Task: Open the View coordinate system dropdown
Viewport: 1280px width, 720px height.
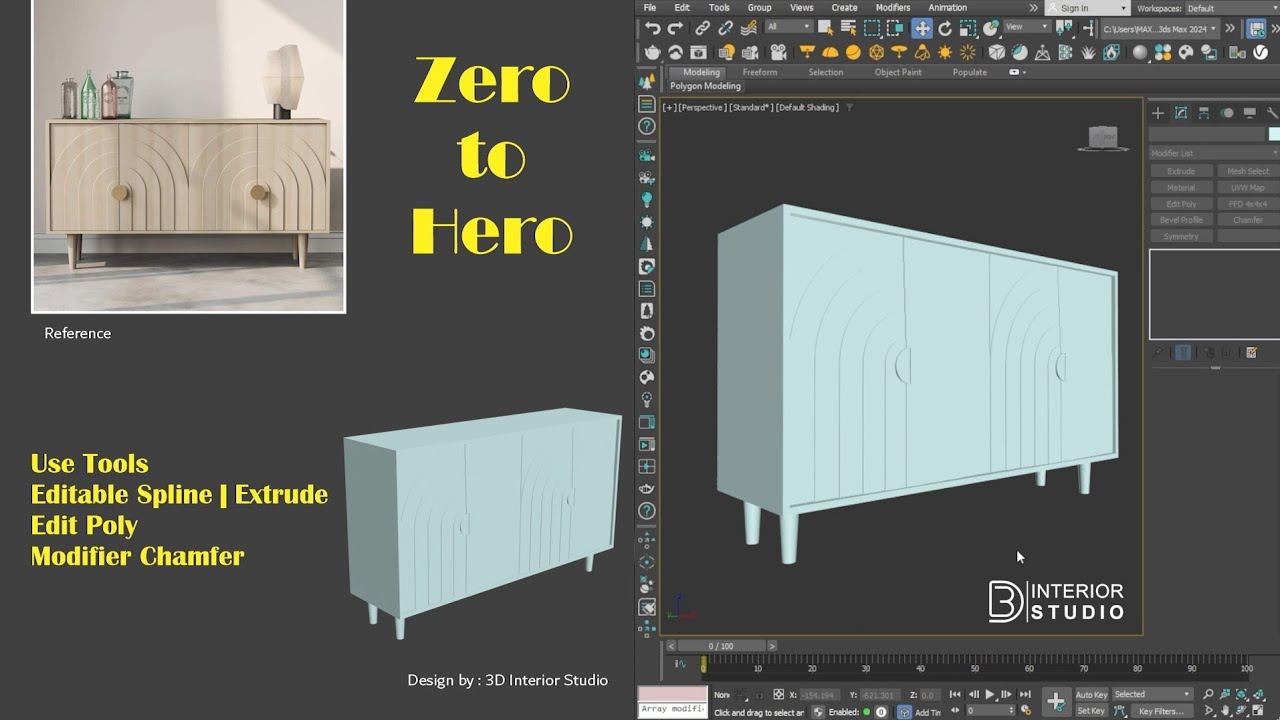Action: coord(1027,28)
